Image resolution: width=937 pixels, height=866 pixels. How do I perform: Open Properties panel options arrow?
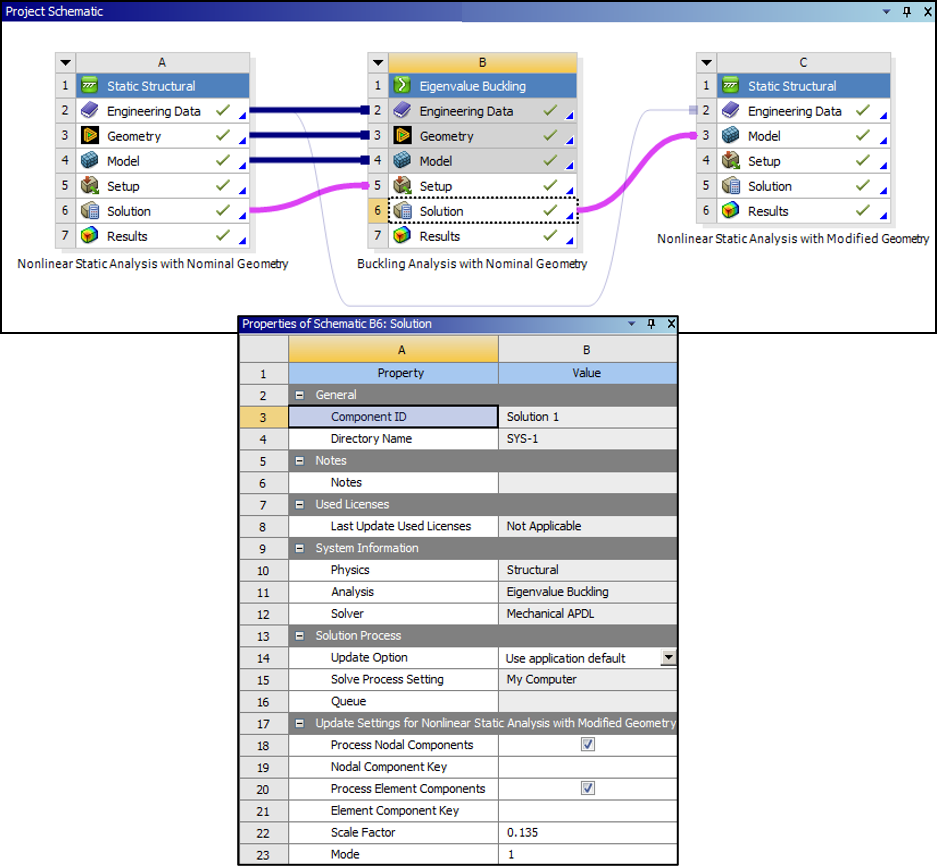coord(632,324)
